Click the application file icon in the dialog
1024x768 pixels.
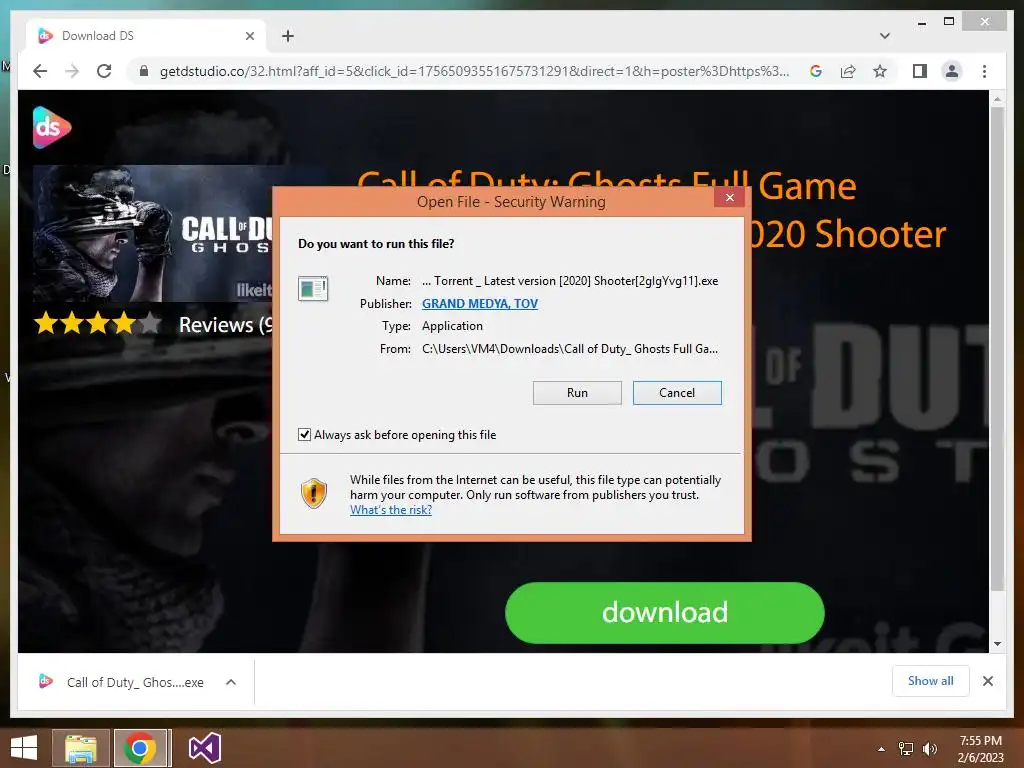pos(313,288)
